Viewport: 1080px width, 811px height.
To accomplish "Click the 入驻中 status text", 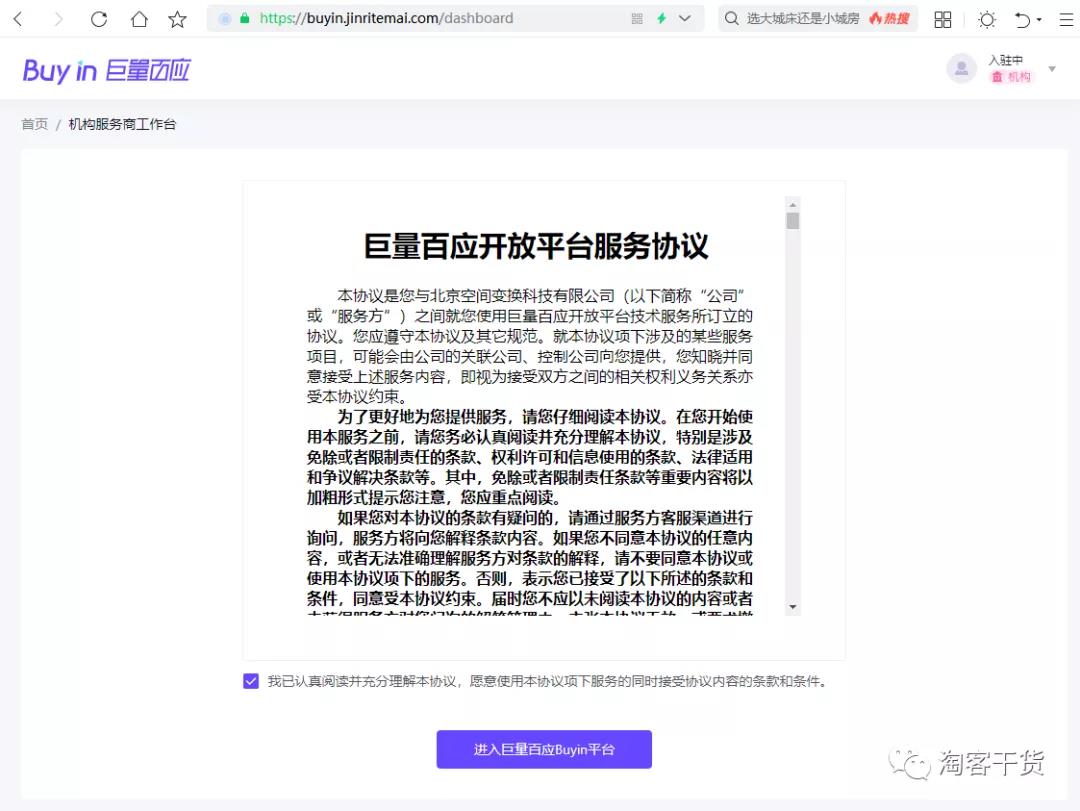I will [1006, 60].
